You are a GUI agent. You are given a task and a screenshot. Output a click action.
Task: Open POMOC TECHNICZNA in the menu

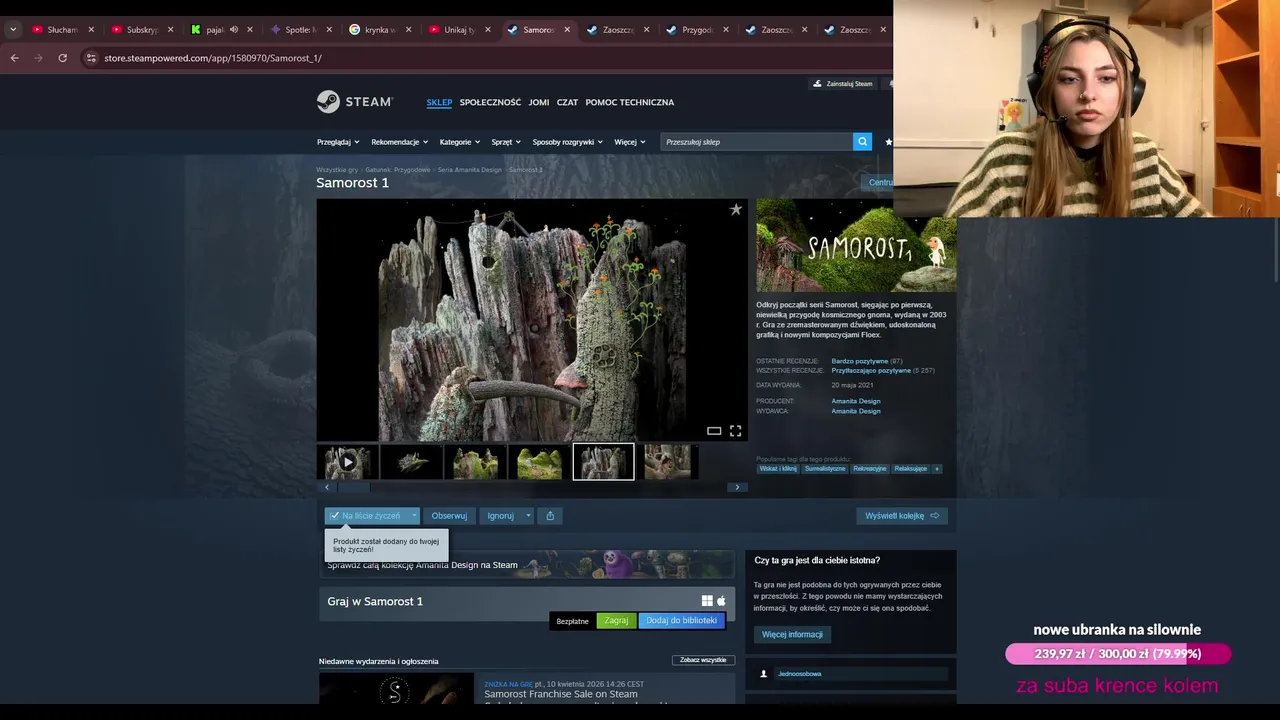(x=630, y=102)
